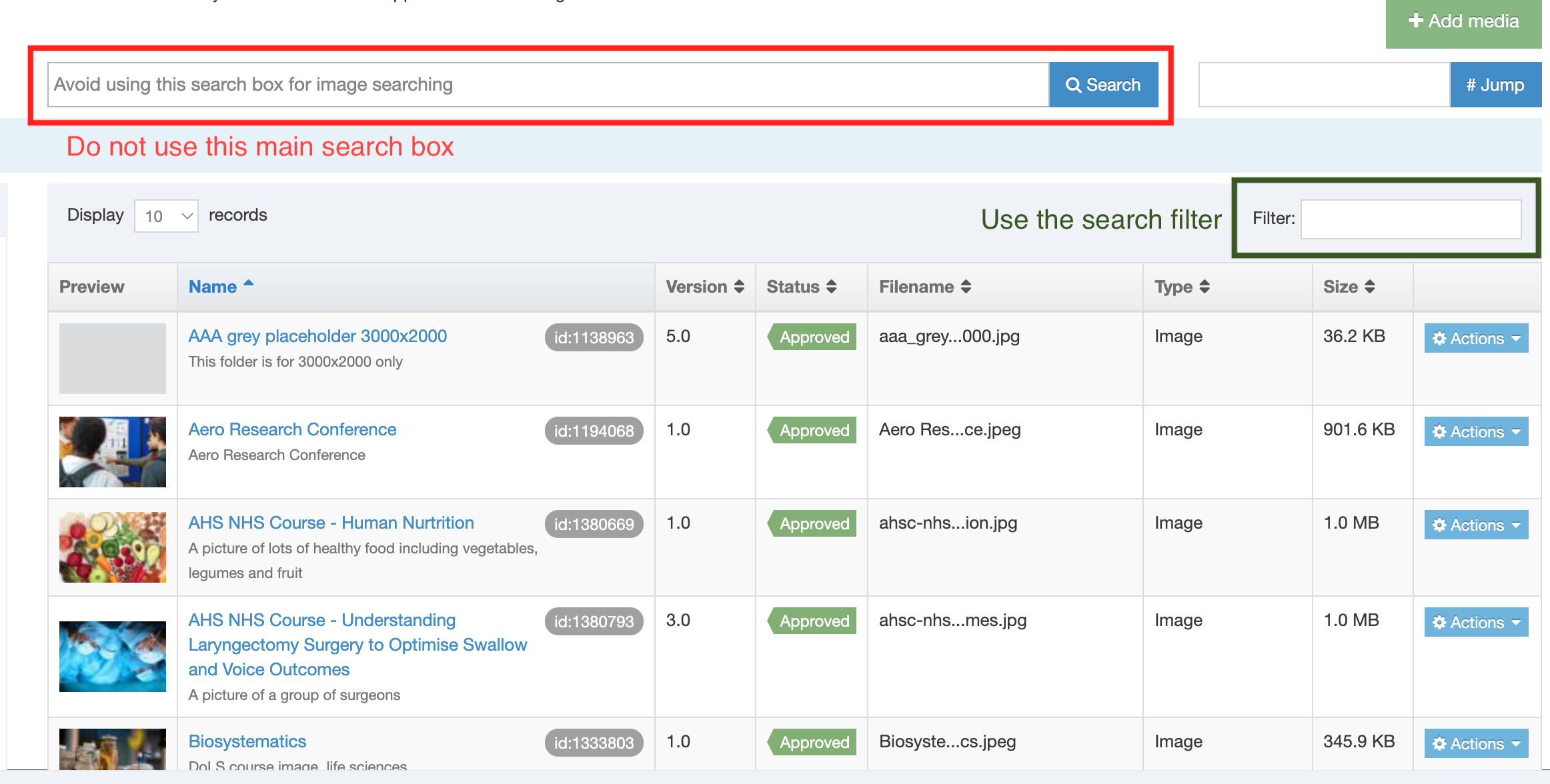Expand Actions menu for AAA grey placeholder
The width and height of the screenshot is (1550, 784).
click(x=1475, y=338)
